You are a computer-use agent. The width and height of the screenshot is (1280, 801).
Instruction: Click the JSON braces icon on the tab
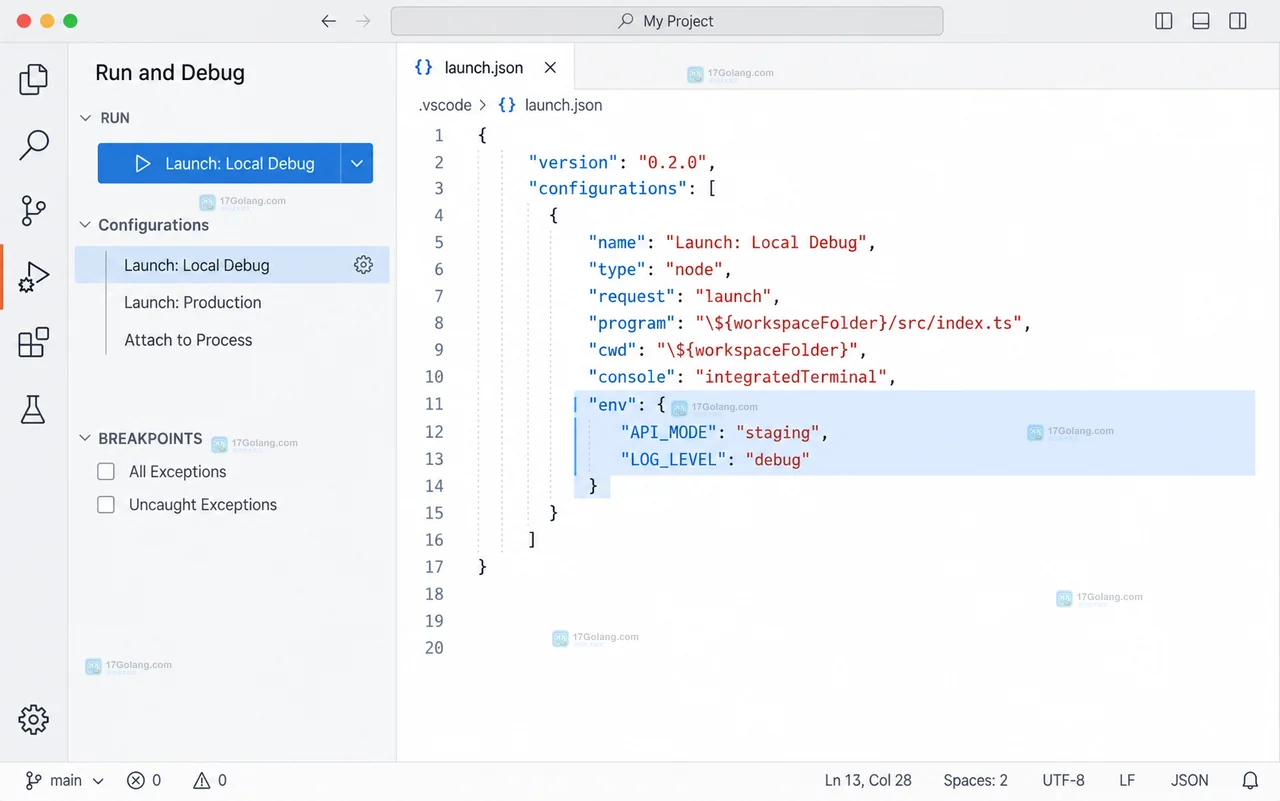pos(424,67)
